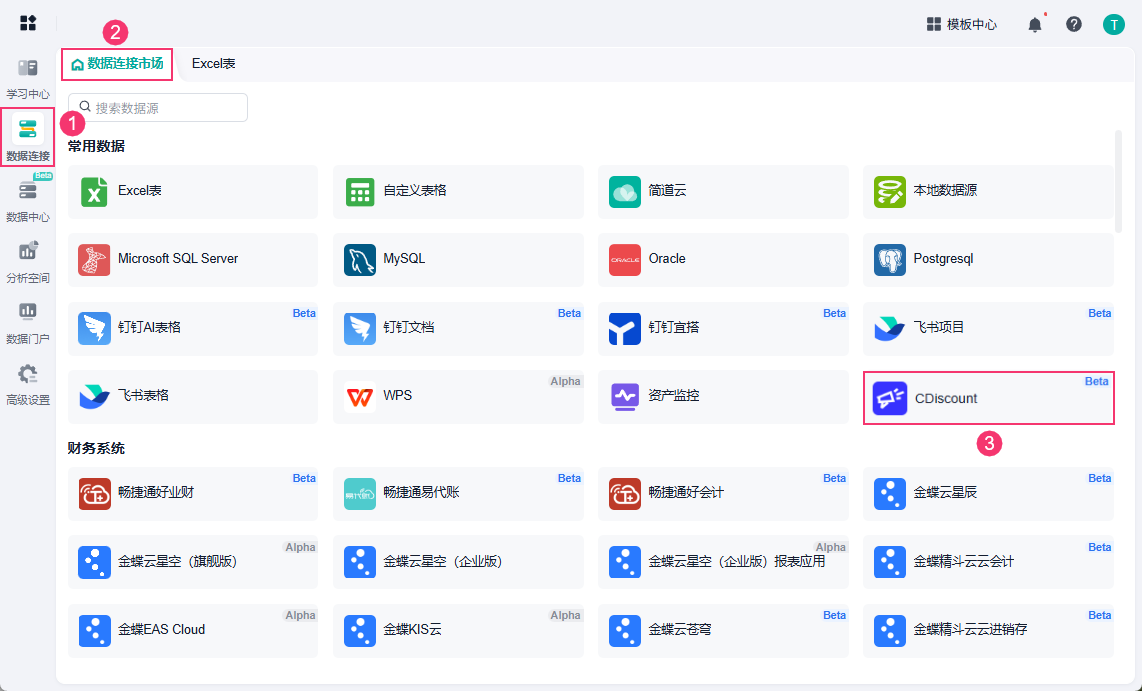Select the CDiscount connector
Viewport: 1142px width, 691px height.
988,398
